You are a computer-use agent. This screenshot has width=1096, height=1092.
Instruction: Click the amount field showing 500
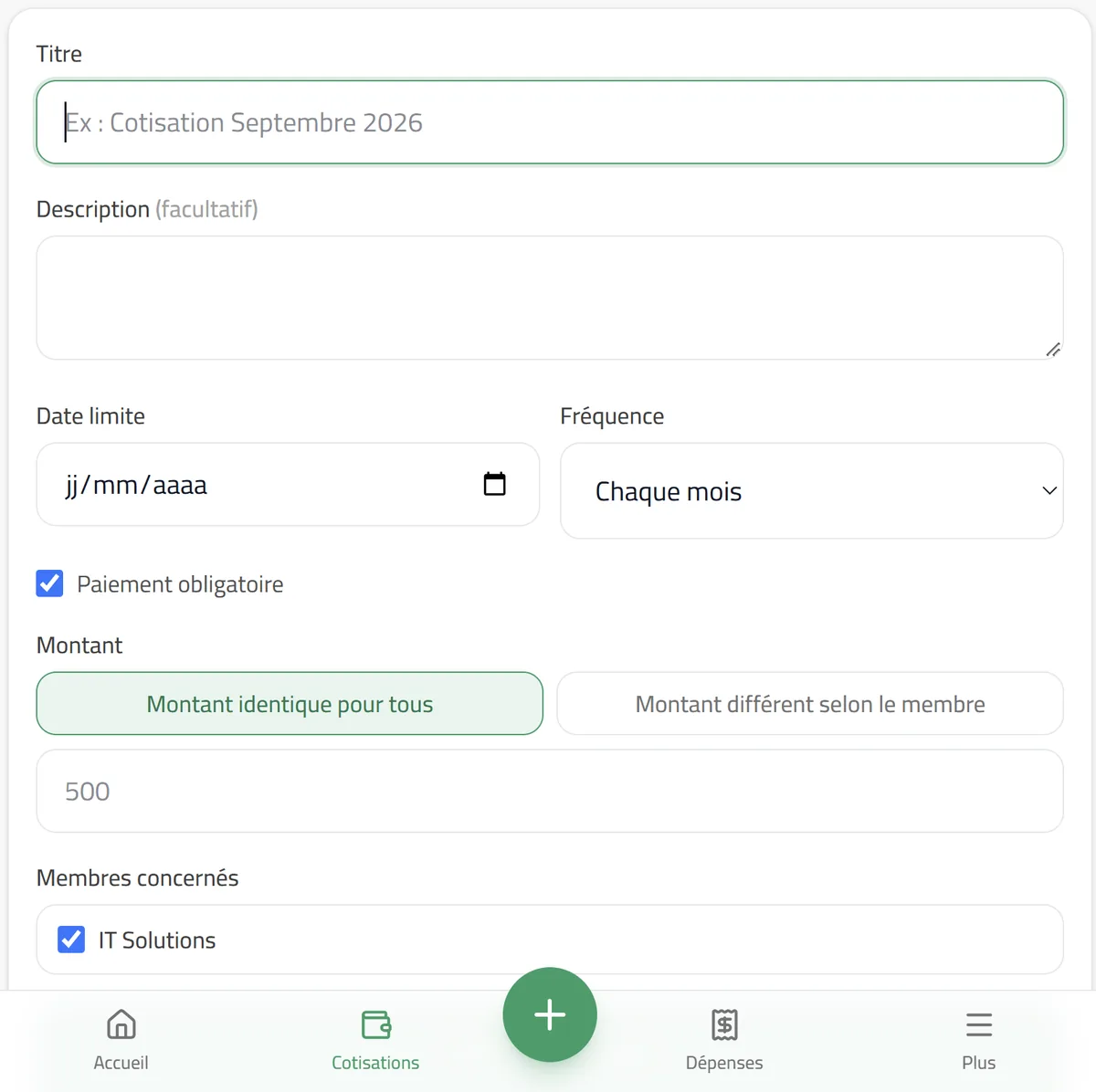[x=550, y=791]
